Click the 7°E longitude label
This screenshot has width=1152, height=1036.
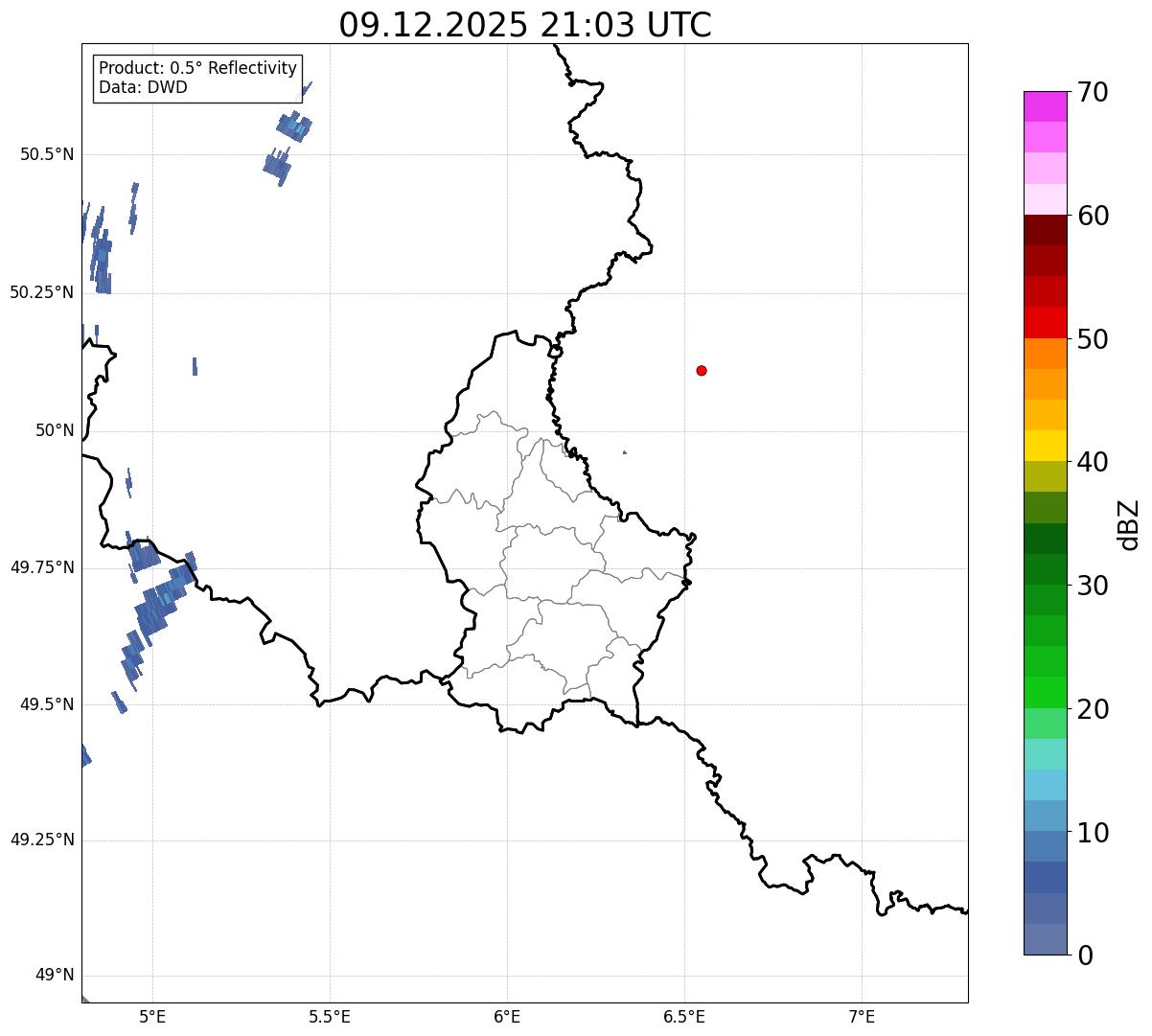[x=862, y=1016]
